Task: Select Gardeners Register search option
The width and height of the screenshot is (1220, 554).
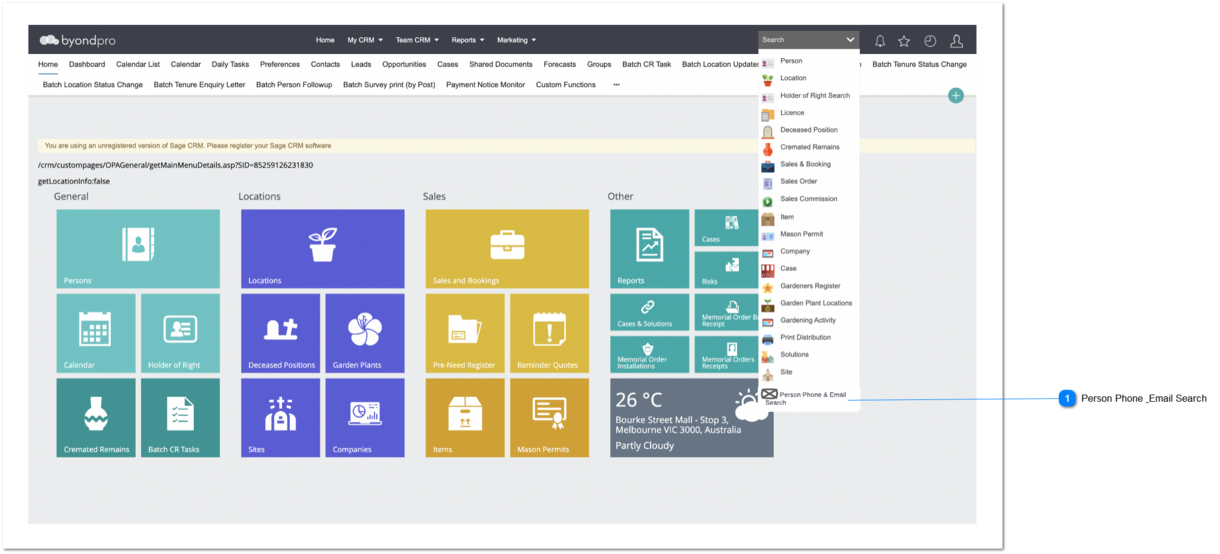Action: click(x=808, y=286)
